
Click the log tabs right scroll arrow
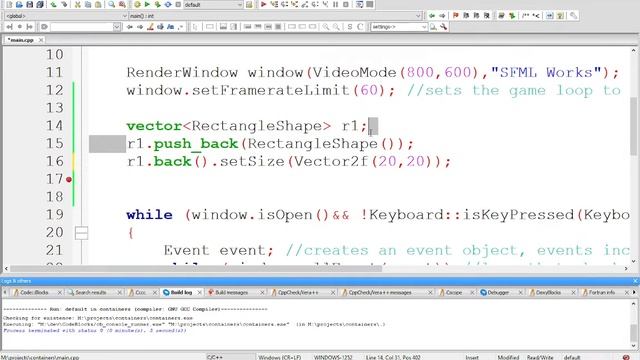634,293
